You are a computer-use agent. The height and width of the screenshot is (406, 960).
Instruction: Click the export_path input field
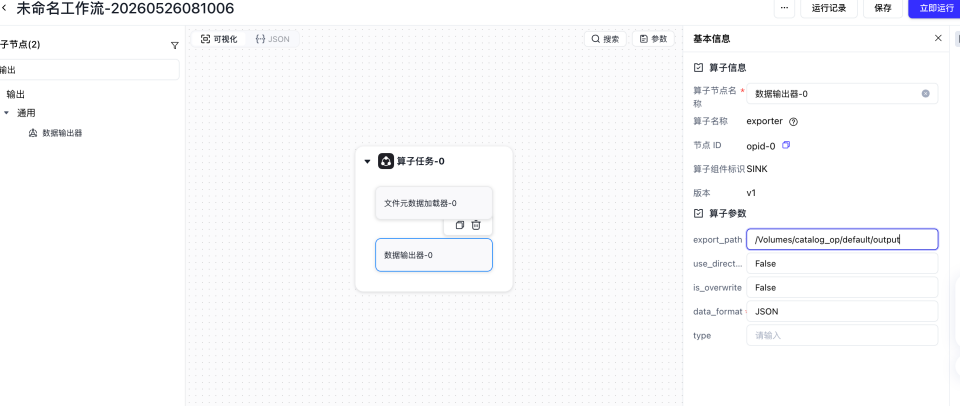[842, 239]
